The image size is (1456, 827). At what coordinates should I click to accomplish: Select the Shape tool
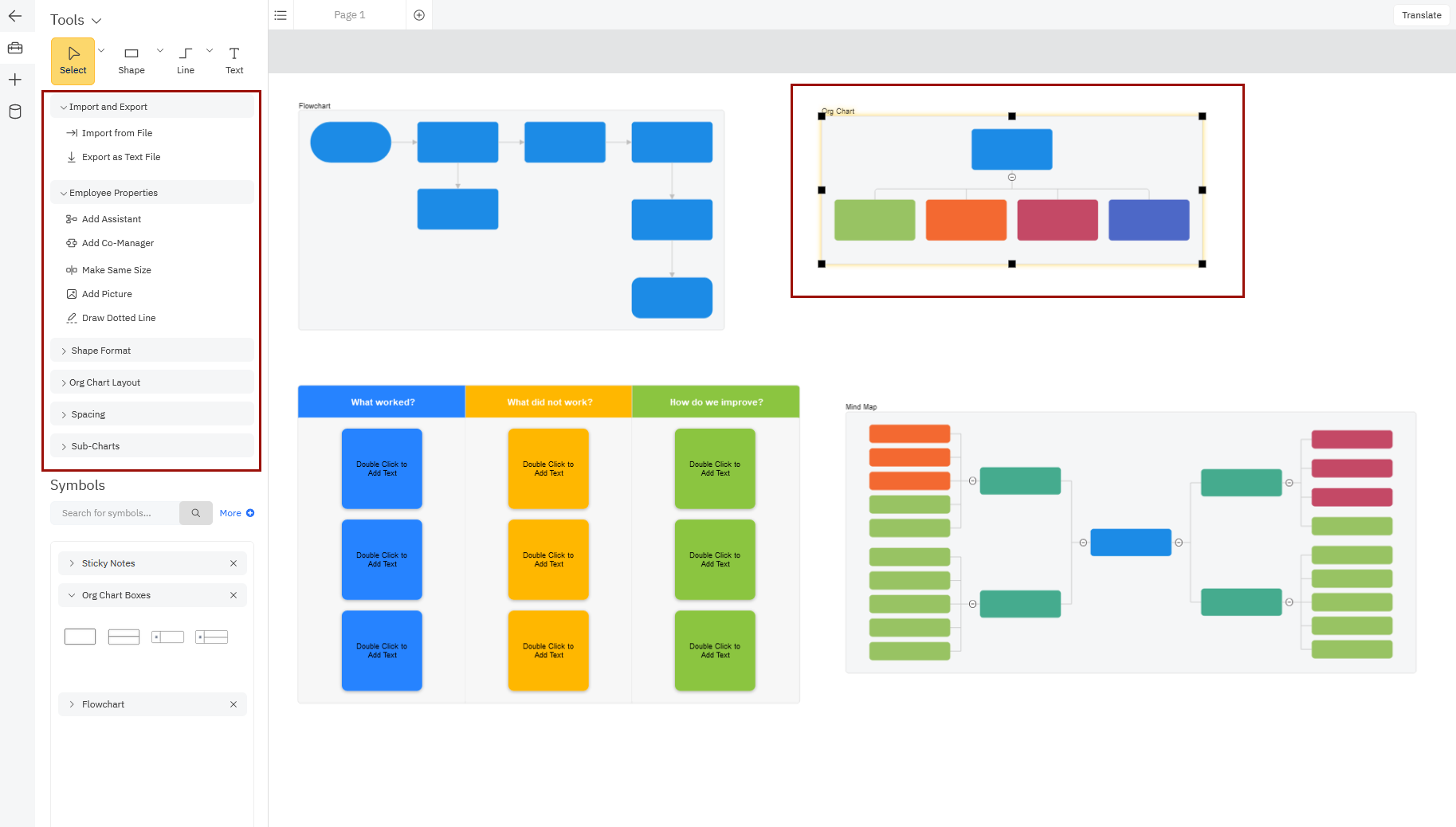tap(131, 61)
